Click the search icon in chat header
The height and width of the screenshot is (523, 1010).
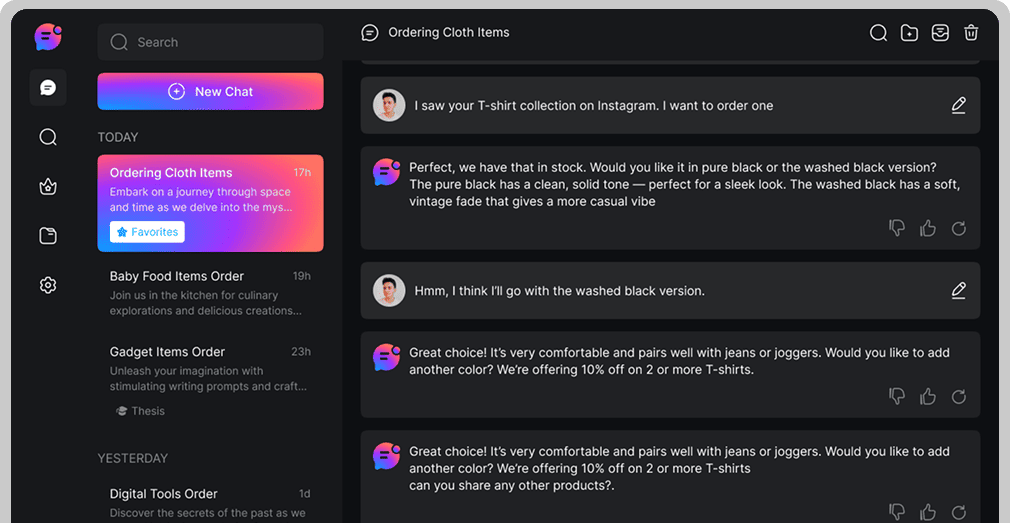(878, 33)
